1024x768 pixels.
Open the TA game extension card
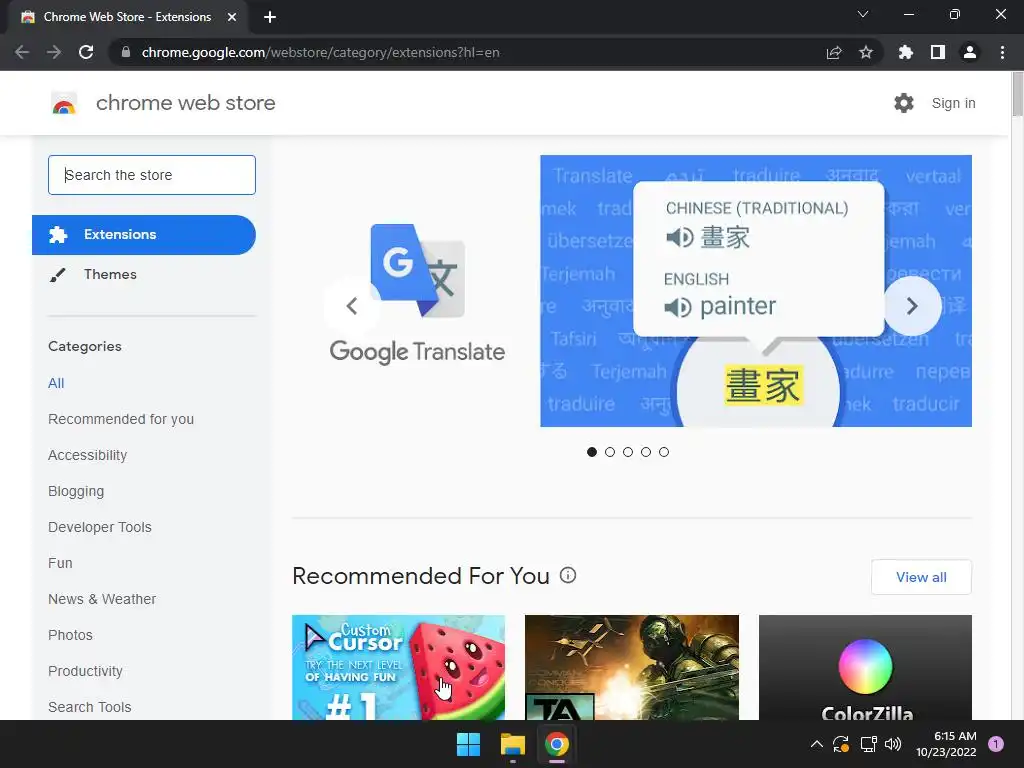(632, 667)
